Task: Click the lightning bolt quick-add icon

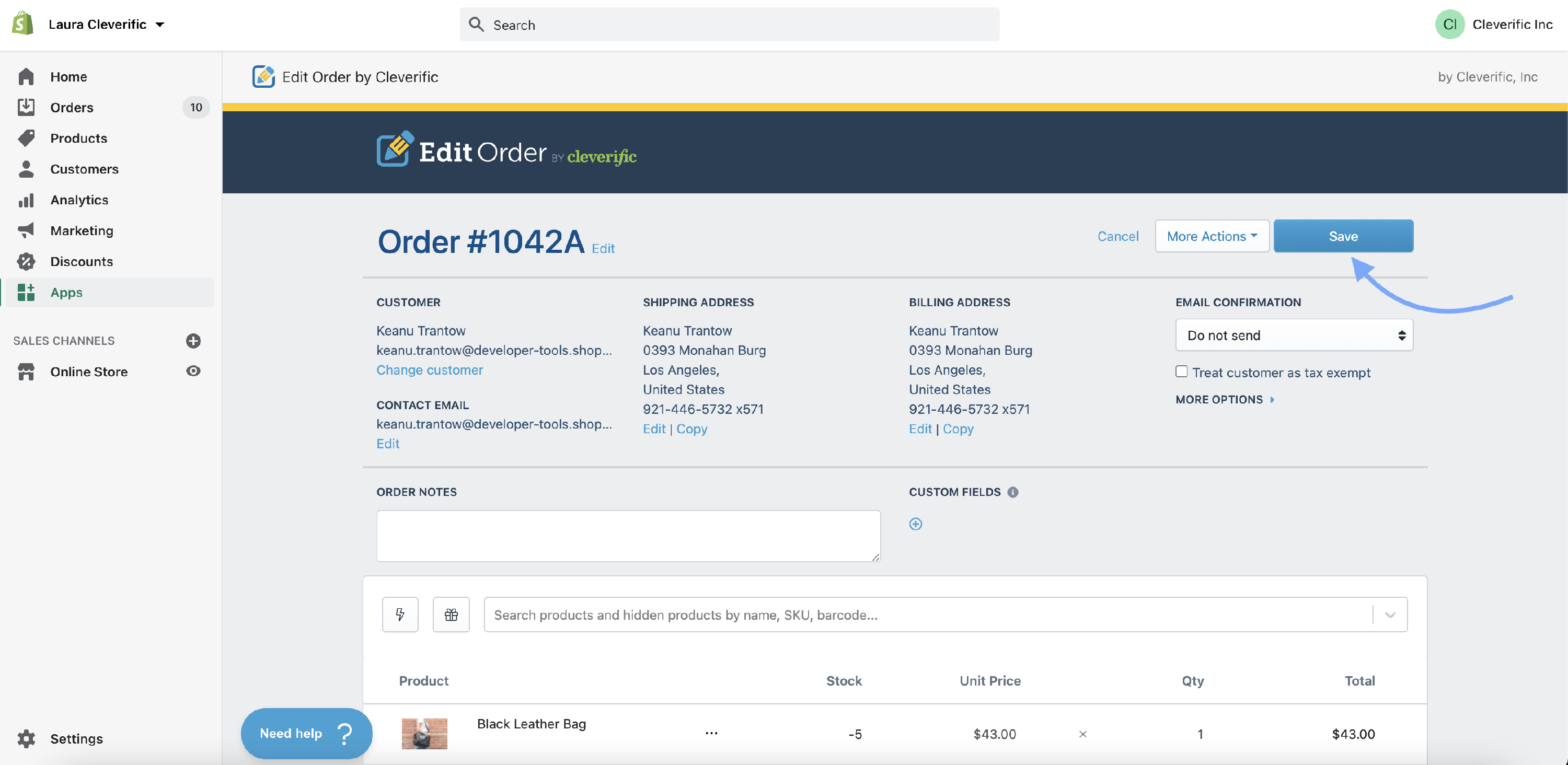Action: [400, 614]
